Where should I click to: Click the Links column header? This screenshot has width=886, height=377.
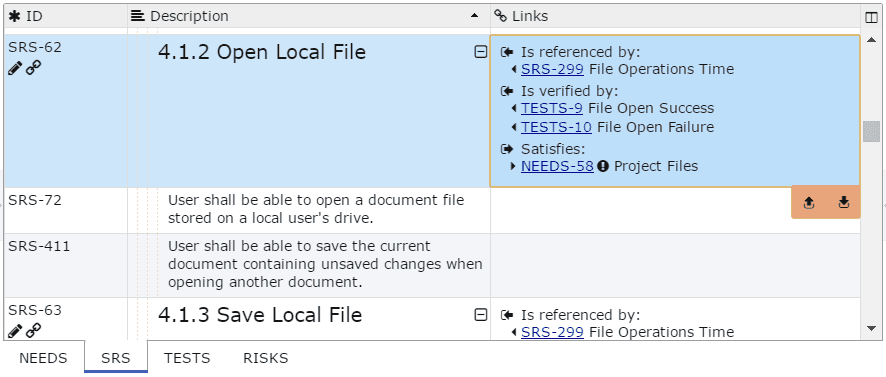click(x=675, y=16)
